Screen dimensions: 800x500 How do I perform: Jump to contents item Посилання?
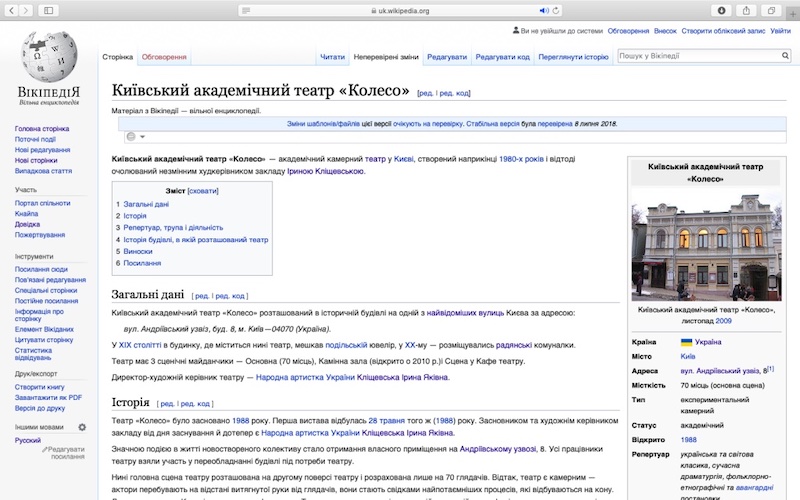coord(142,263)
